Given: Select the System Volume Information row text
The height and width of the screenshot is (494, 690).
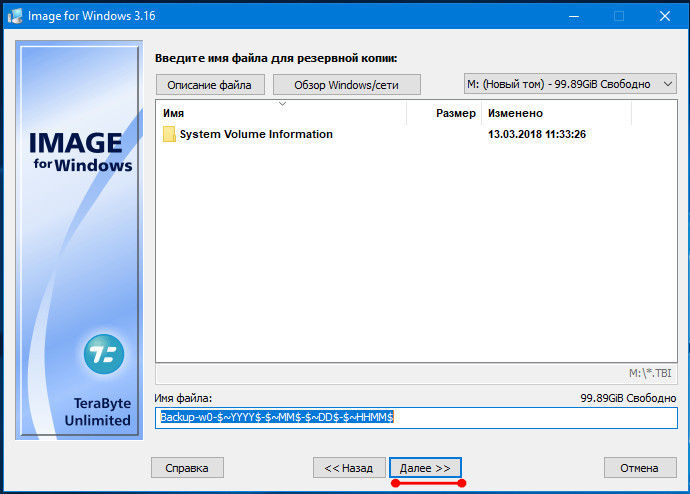Looking at the screenshot, I should [x=256, y=134].
